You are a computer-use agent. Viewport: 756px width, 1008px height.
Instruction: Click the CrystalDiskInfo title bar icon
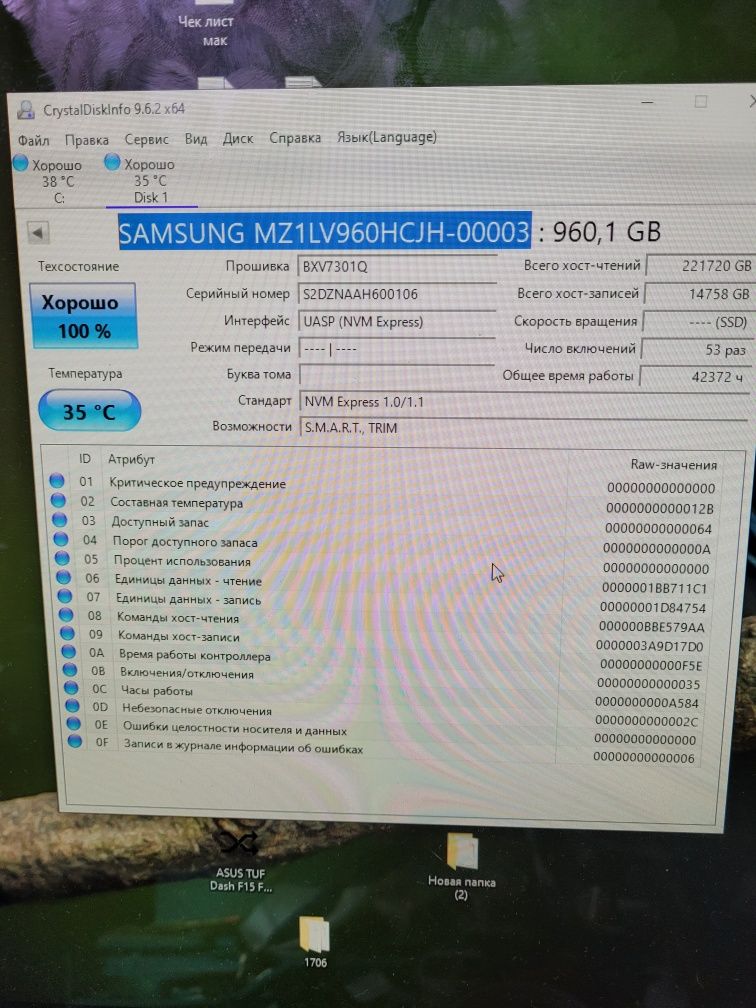[x=26, y=110]
